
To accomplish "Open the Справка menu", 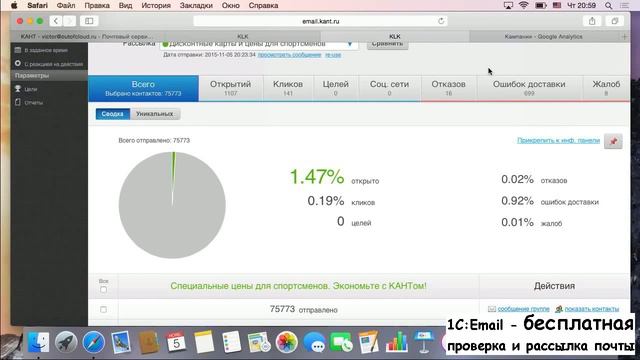I will click(x=263, y=5).
